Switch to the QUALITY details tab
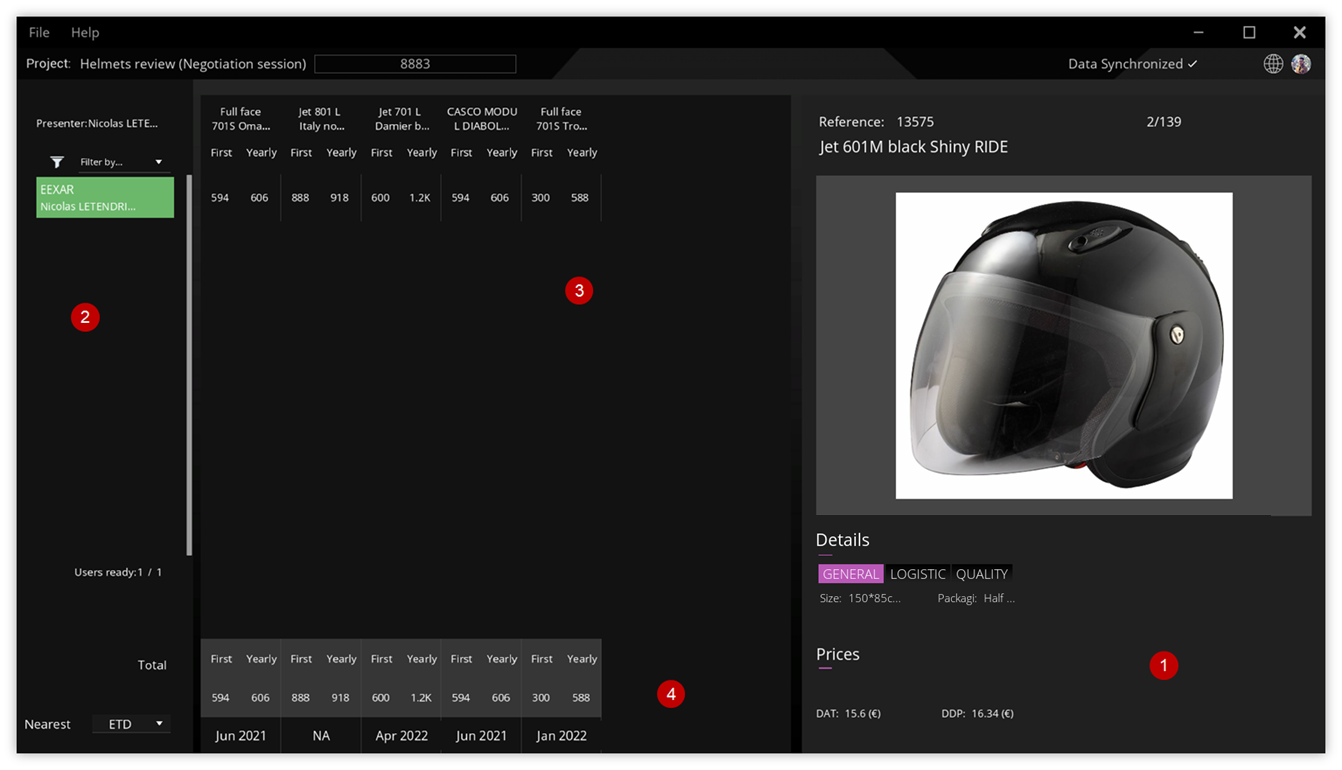 tap(982, 574)
